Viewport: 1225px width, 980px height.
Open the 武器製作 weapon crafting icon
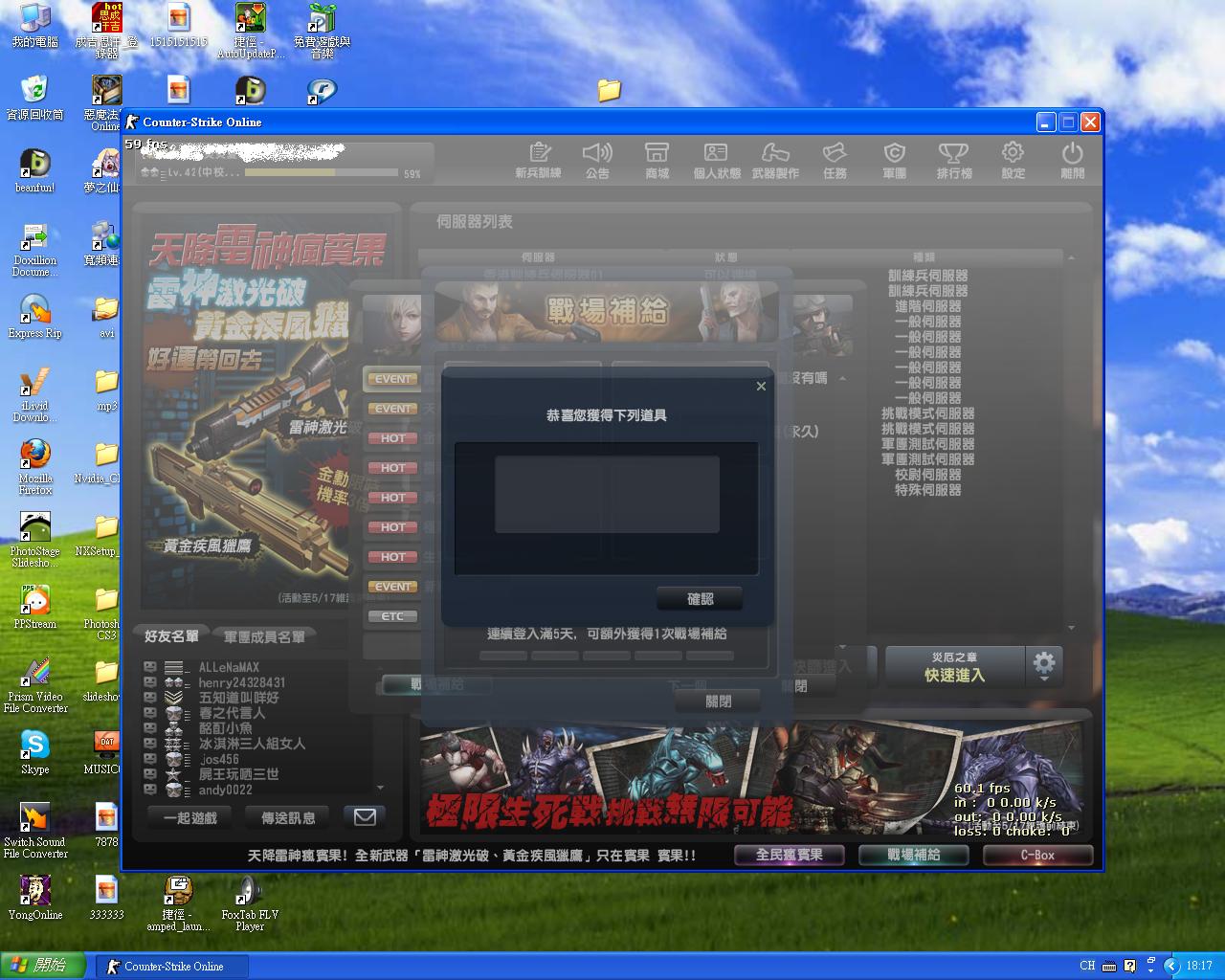tap(775, 160)
